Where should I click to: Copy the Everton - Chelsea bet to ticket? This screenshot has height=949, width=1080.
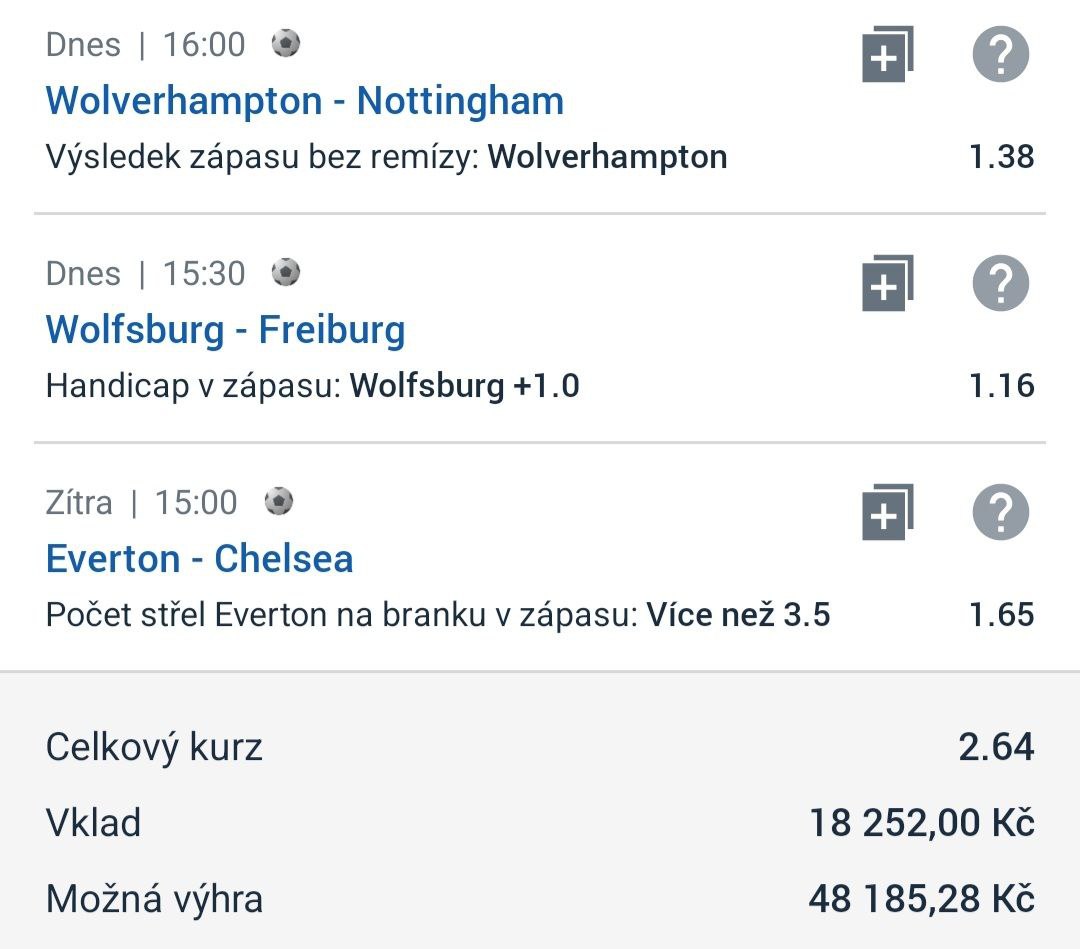[x=888, y=512]
